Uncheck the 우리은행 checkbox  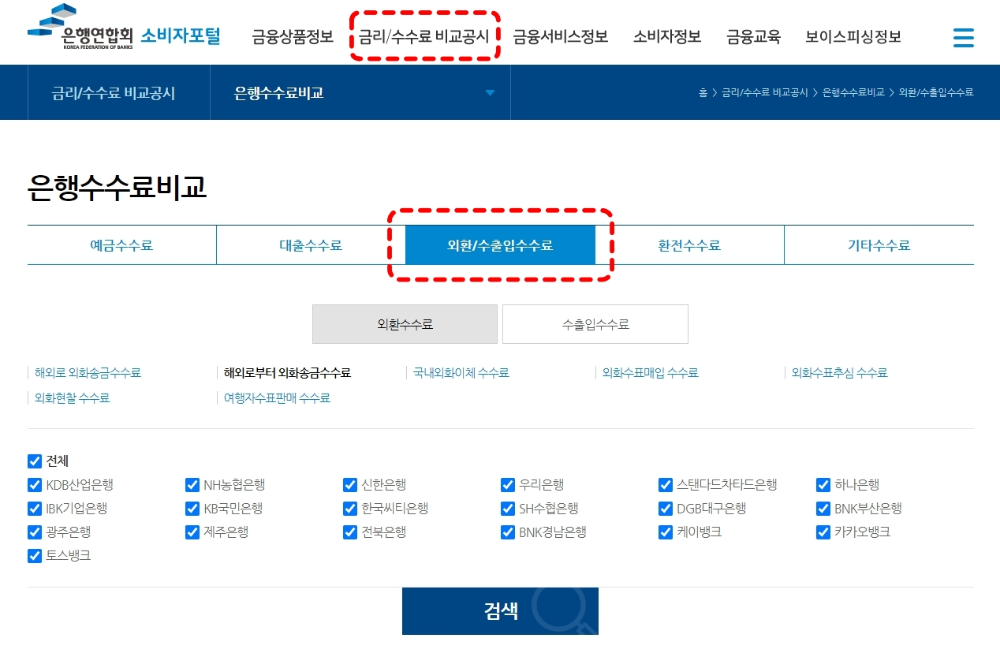(508, 485)
